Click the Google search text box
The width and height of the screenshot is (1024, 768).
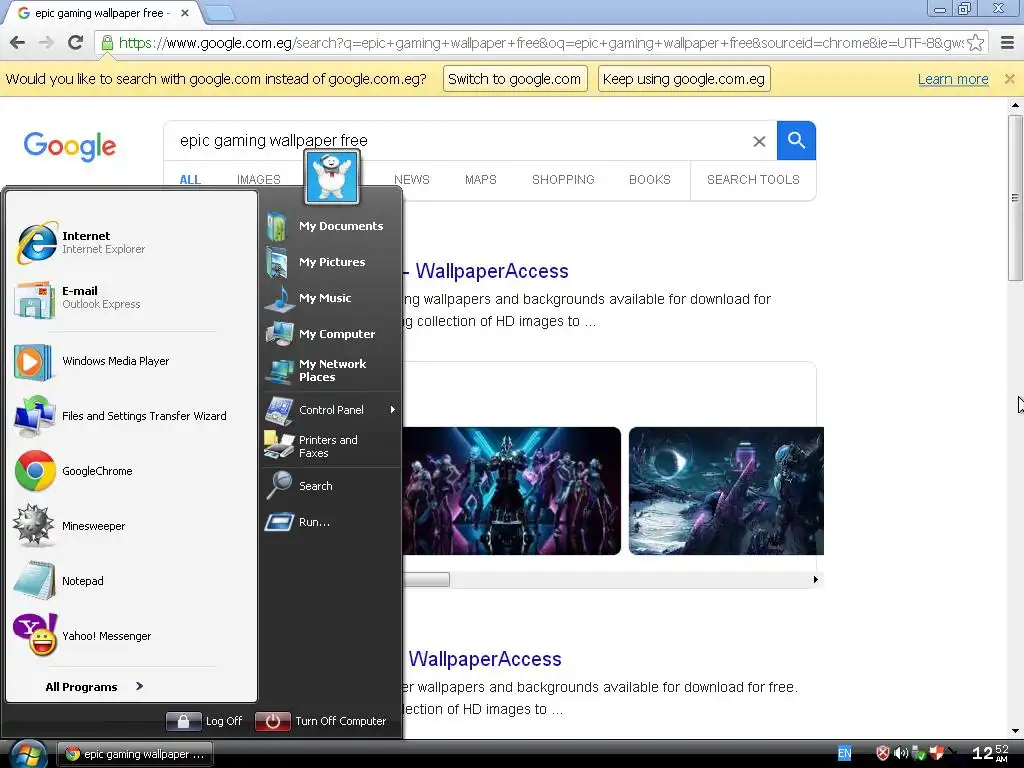tap(457, 140)
